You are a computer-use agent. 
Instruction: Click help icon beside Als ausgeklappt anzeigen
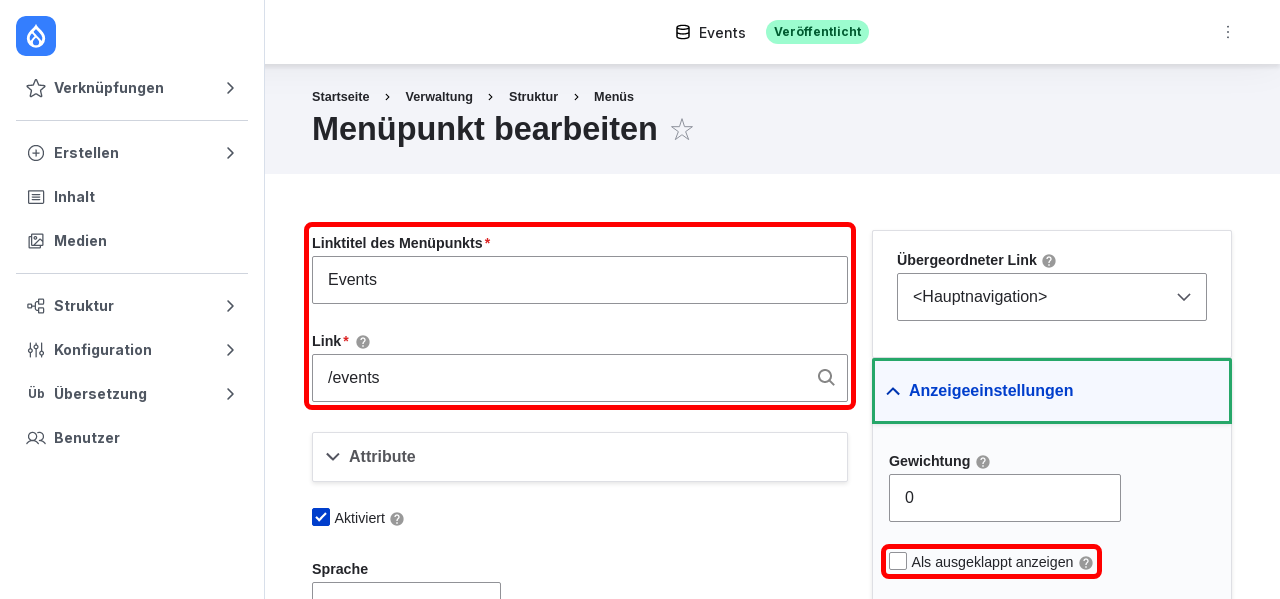click(x=1086, y=563)
